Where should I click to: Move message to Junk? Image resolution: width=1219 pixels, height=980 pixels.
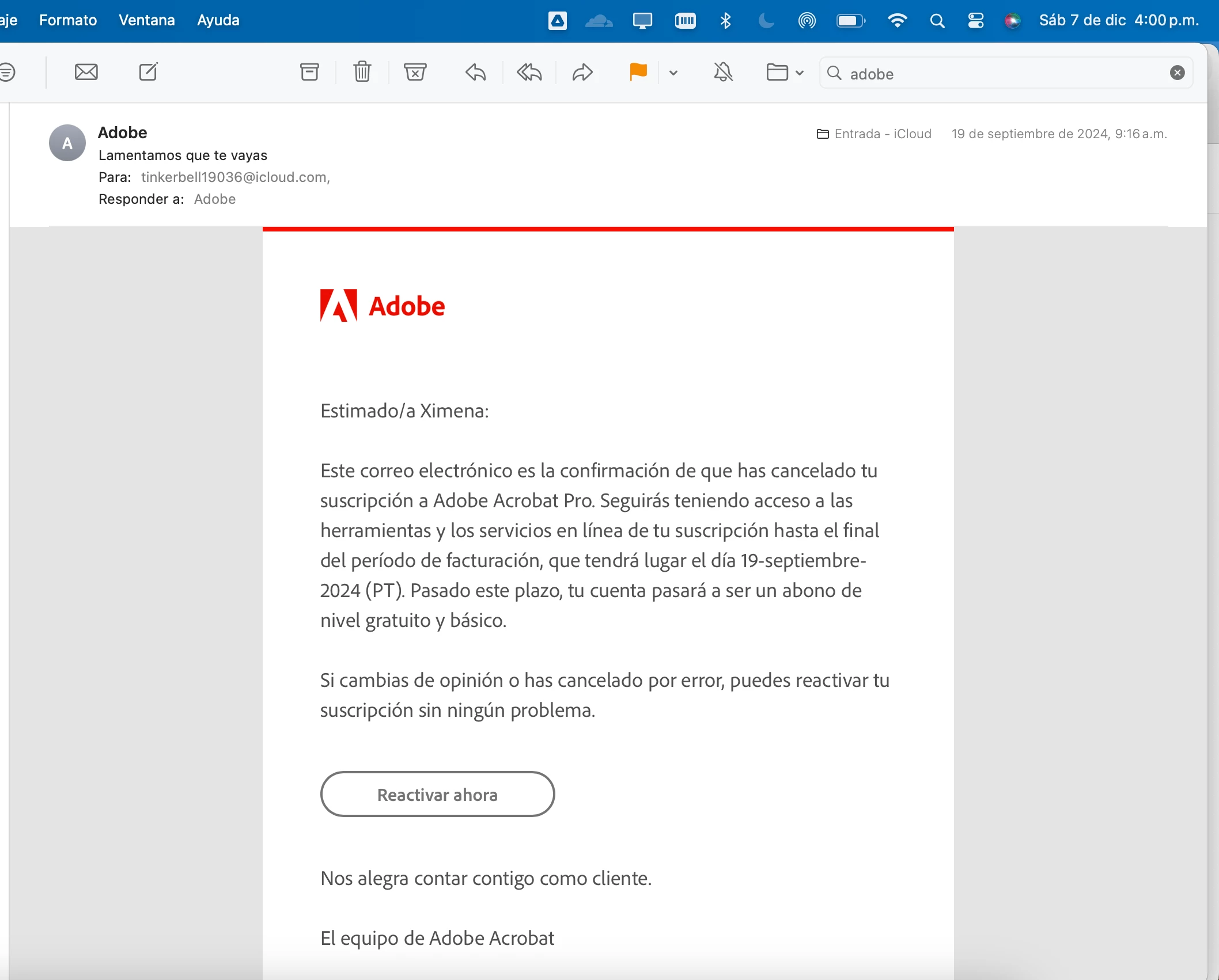pos(415,72)
